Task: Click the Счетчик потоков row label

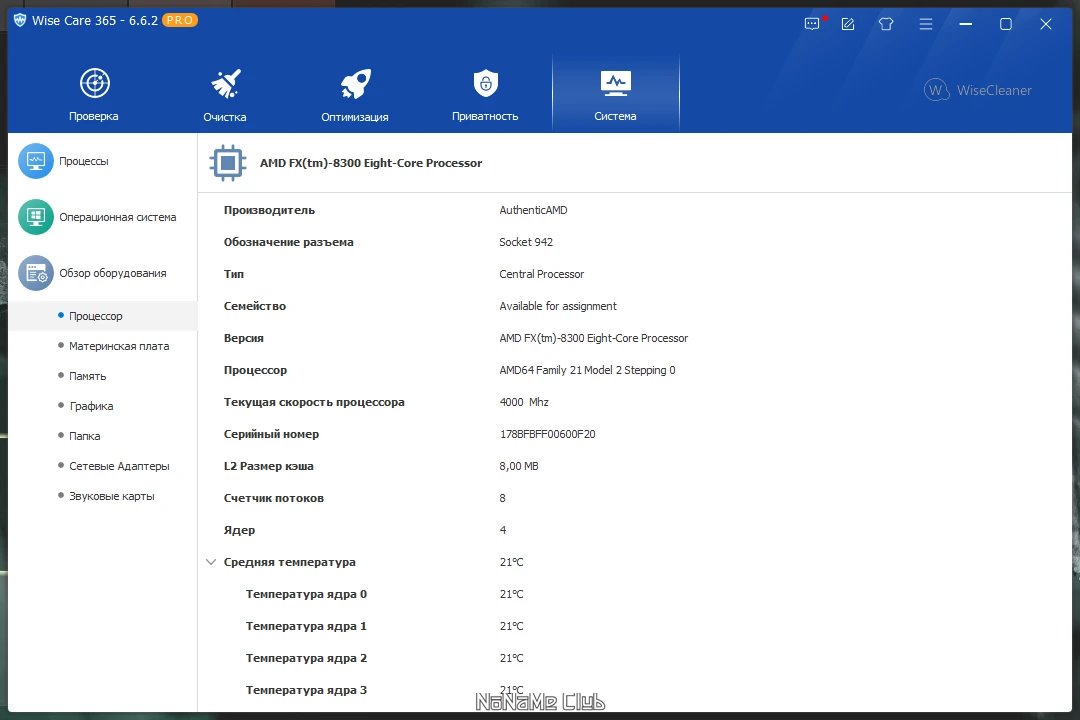Action: pyautogui.click(x=273, y=498)
